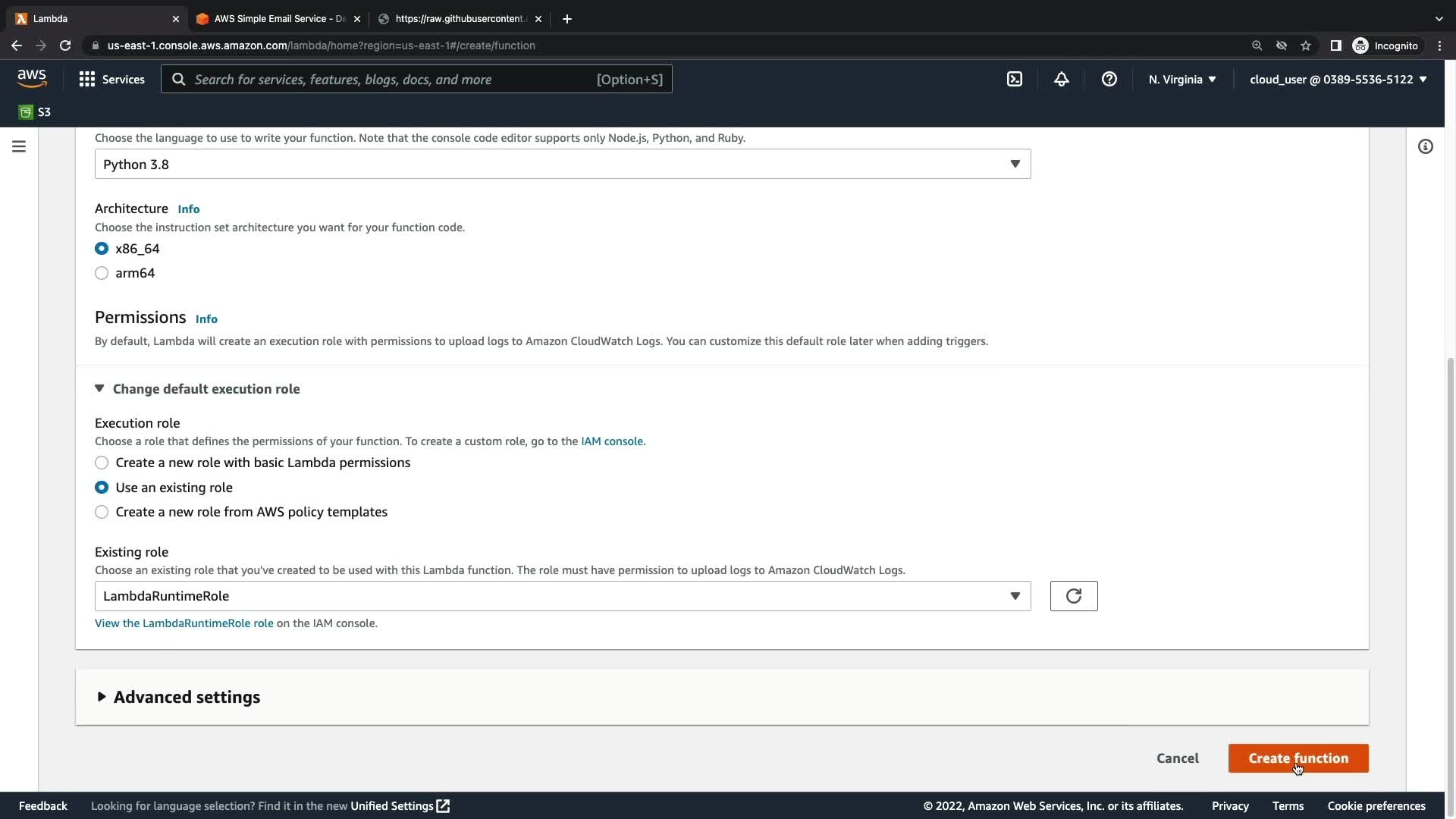
Task: Click the AWS logo home icon
Action: [32, 79]
